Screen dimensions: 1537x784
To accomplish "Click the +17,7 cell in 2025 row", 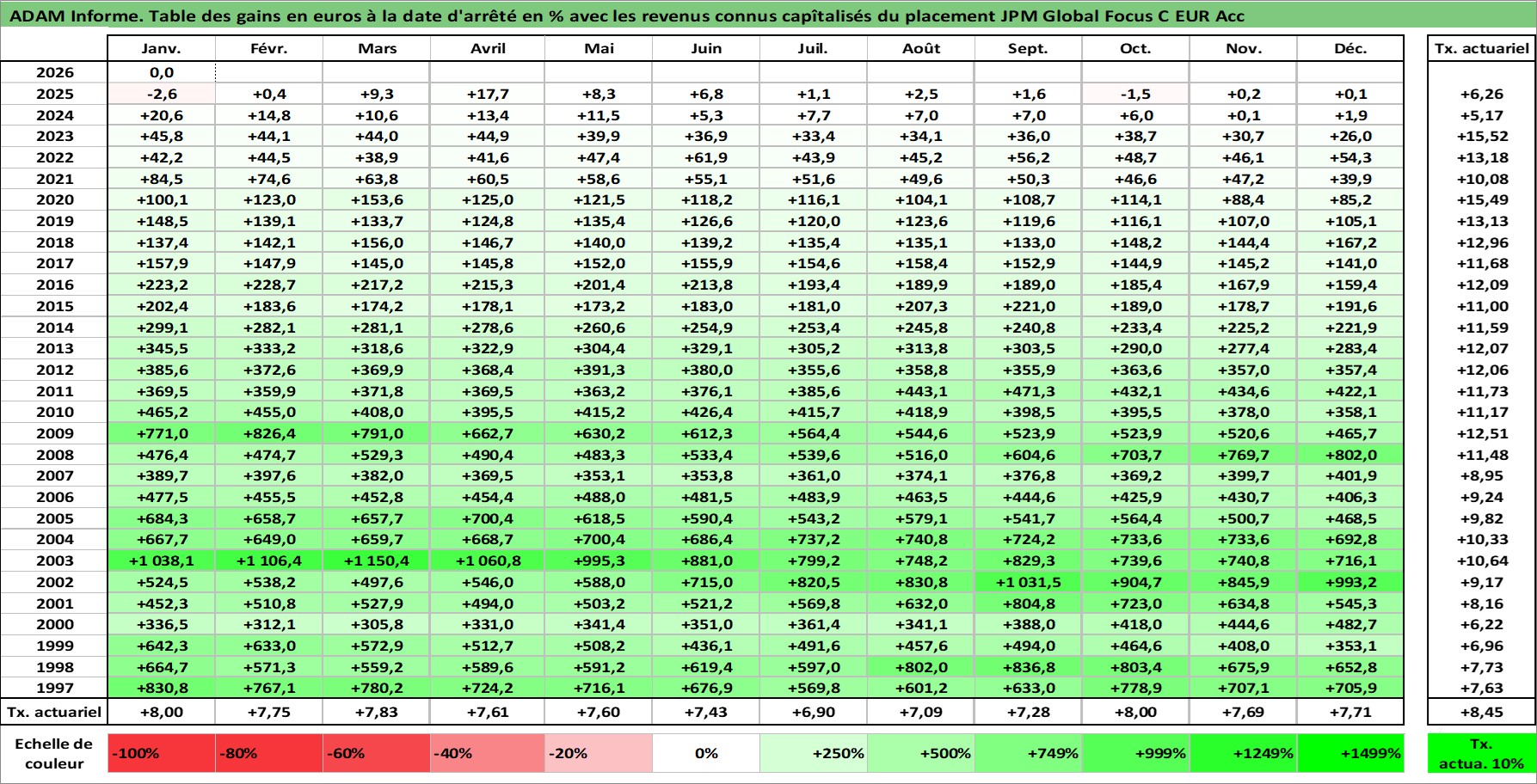I will (488, 94).
